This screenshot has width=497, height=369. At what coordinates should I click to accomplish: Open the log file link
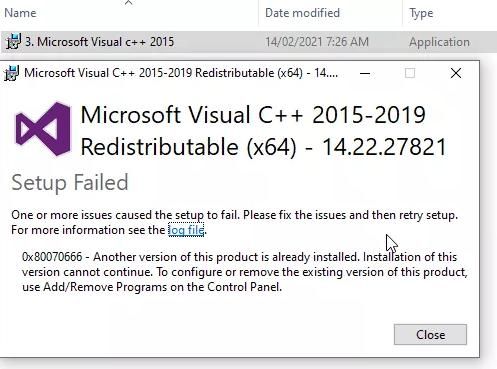point(186,230)
